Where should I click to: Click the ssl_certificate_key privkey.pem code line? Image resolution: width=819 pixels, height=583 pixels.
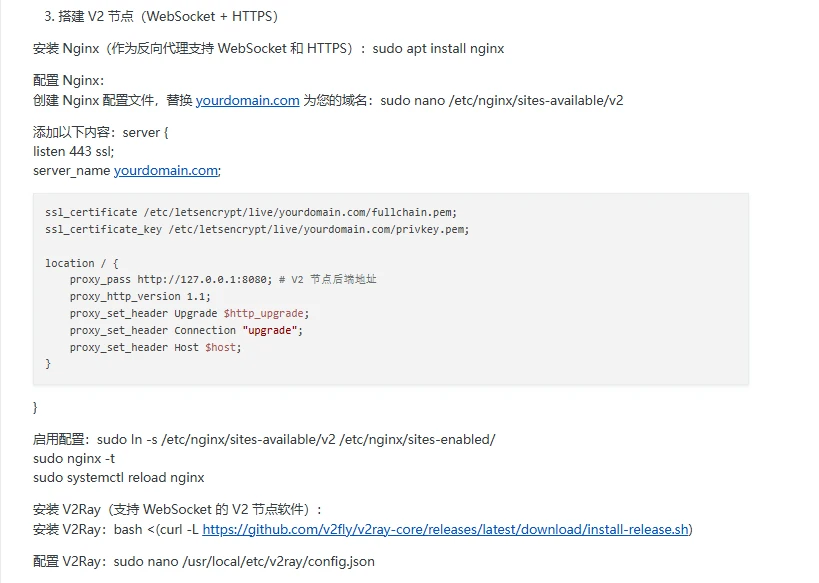(256, 229)
